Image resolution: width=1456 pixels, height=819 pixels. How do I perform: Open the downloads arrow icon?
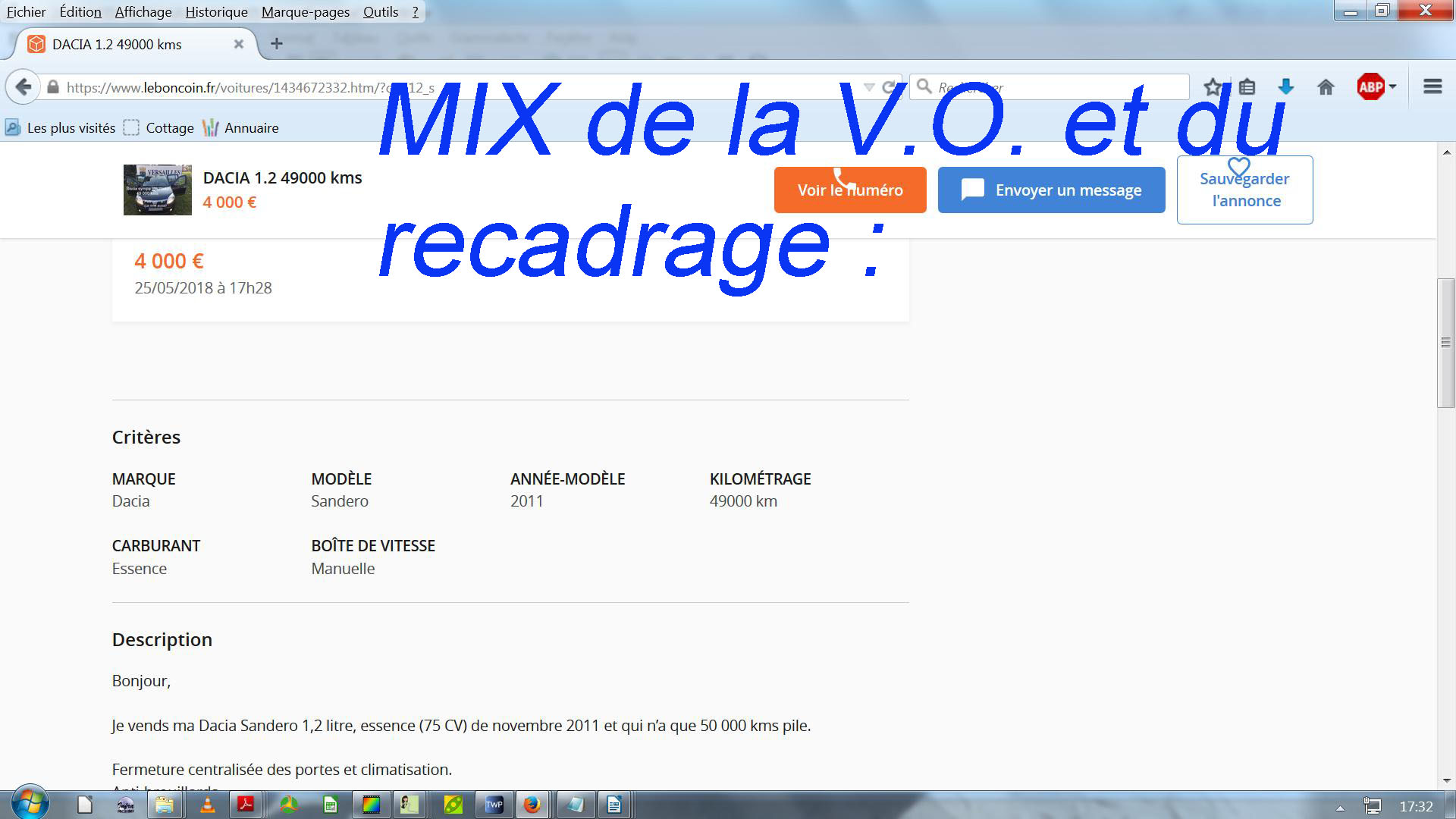tap(1285, 87)
